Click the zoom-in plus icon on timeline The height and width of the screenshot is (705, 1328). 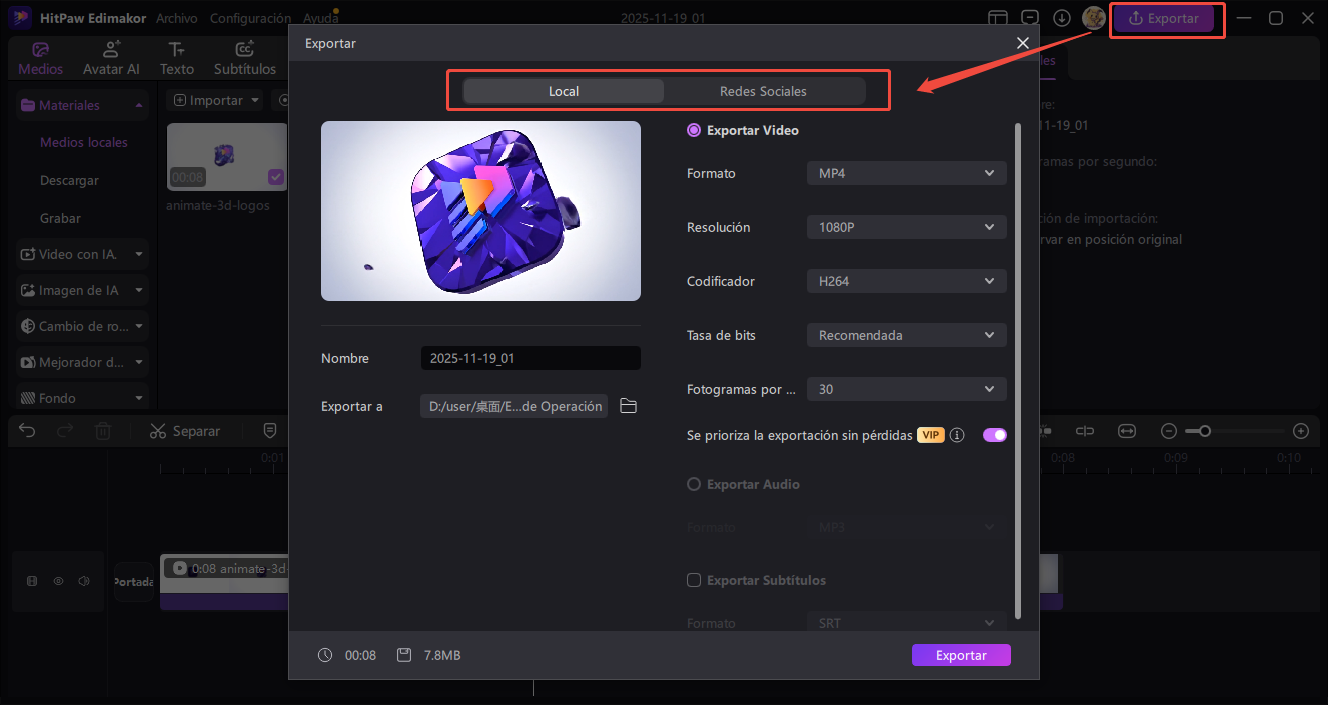click(x=1300, y=431)
